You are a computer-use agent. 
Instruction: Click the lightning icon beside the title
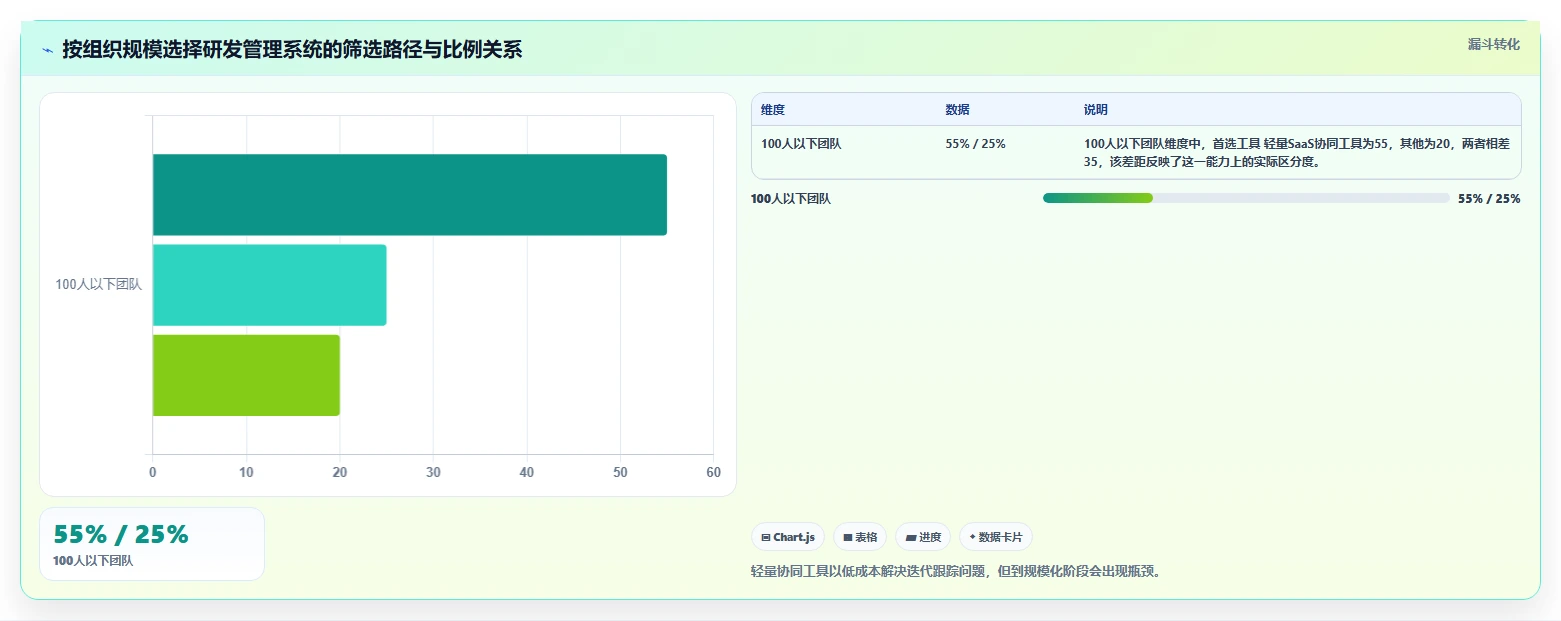point(47,50)
